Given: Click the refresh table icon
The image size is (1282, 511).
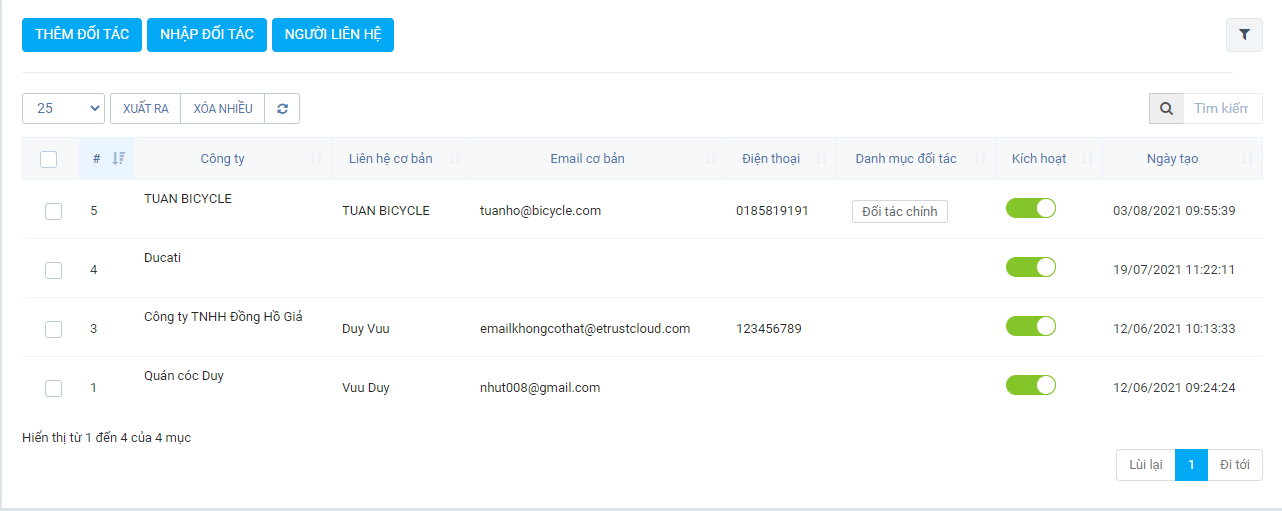Looking at the screenshot, I should [x=282, y=109].
